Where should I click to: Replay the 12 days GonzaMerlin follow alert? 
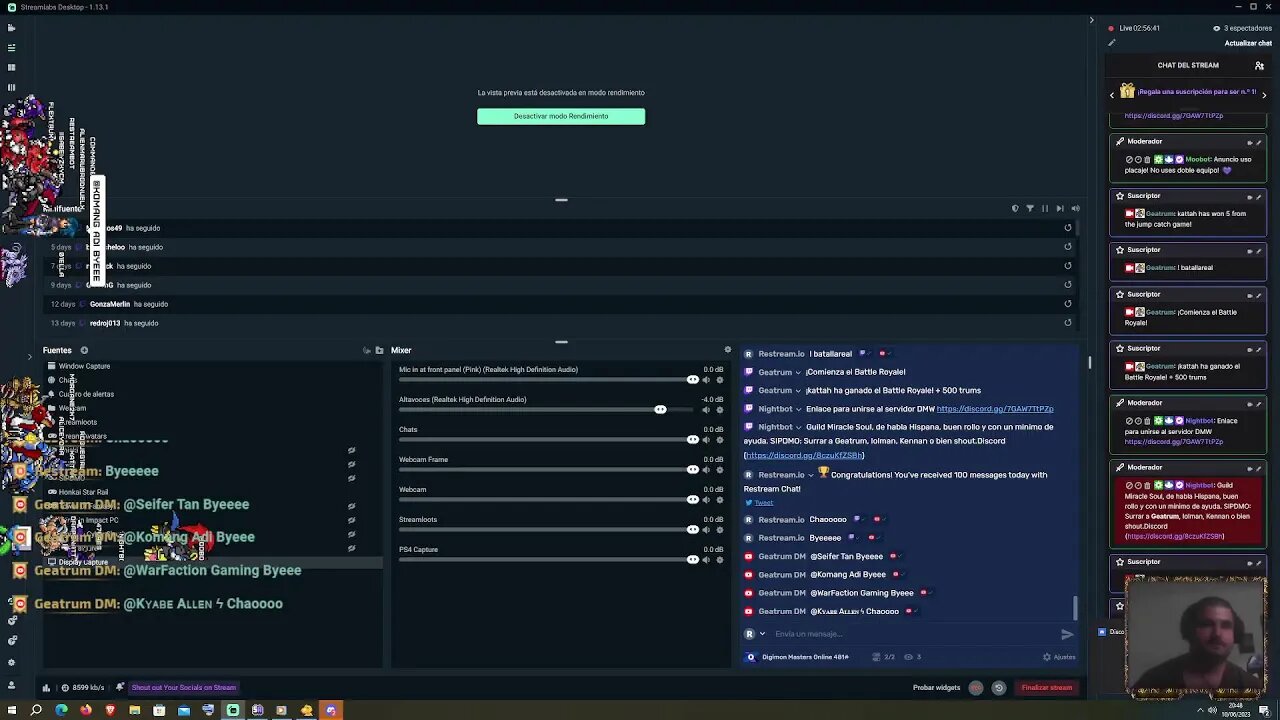tap(1067, 304)
